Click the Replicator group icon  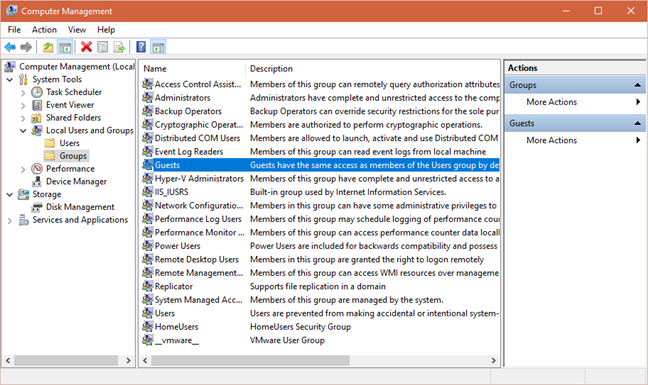pyautogui.click(x=147, y=286)
